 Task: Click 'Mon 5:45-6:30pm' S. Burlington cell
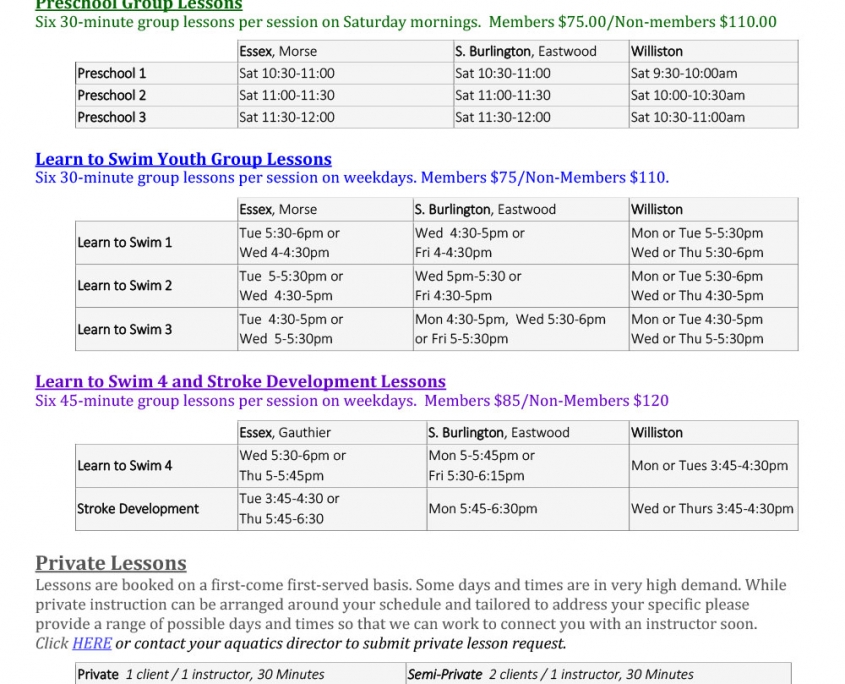[x=528, y=509]
